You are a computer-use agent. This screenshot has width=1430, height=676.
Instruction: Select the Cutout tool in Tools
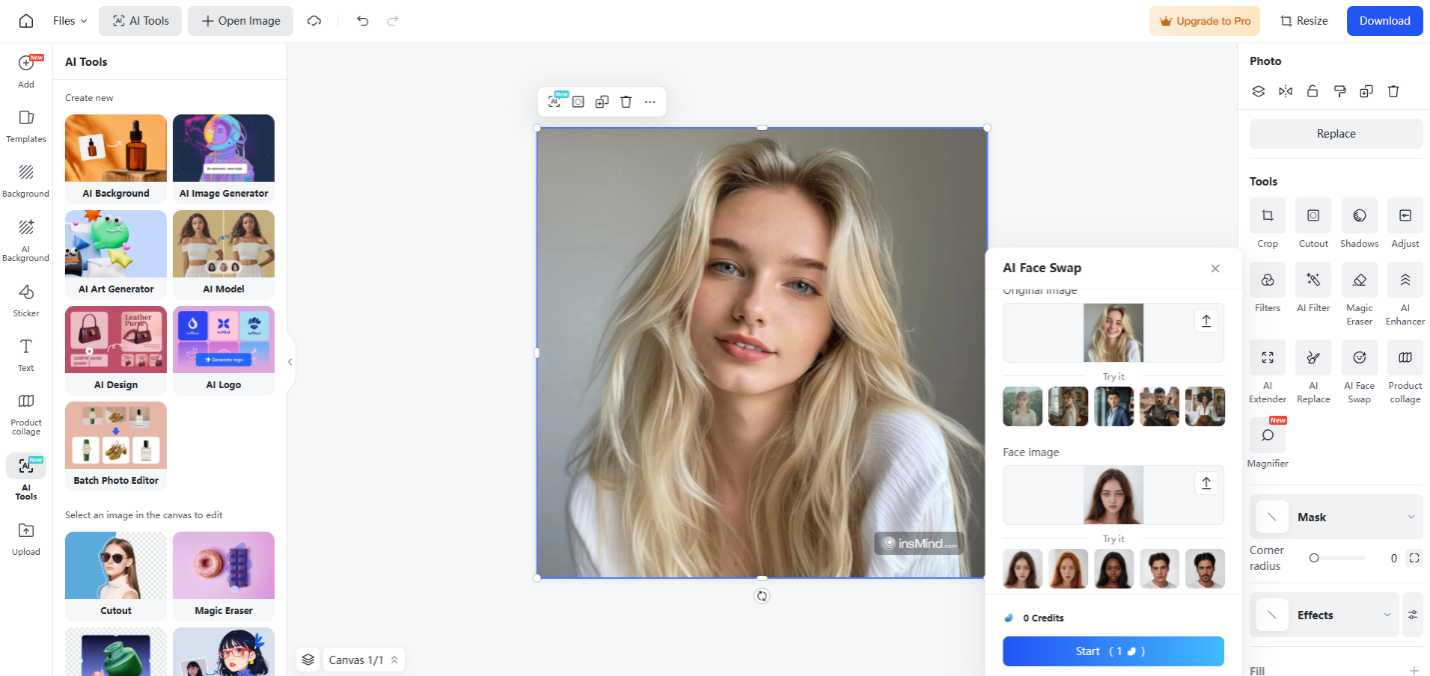1313,223
